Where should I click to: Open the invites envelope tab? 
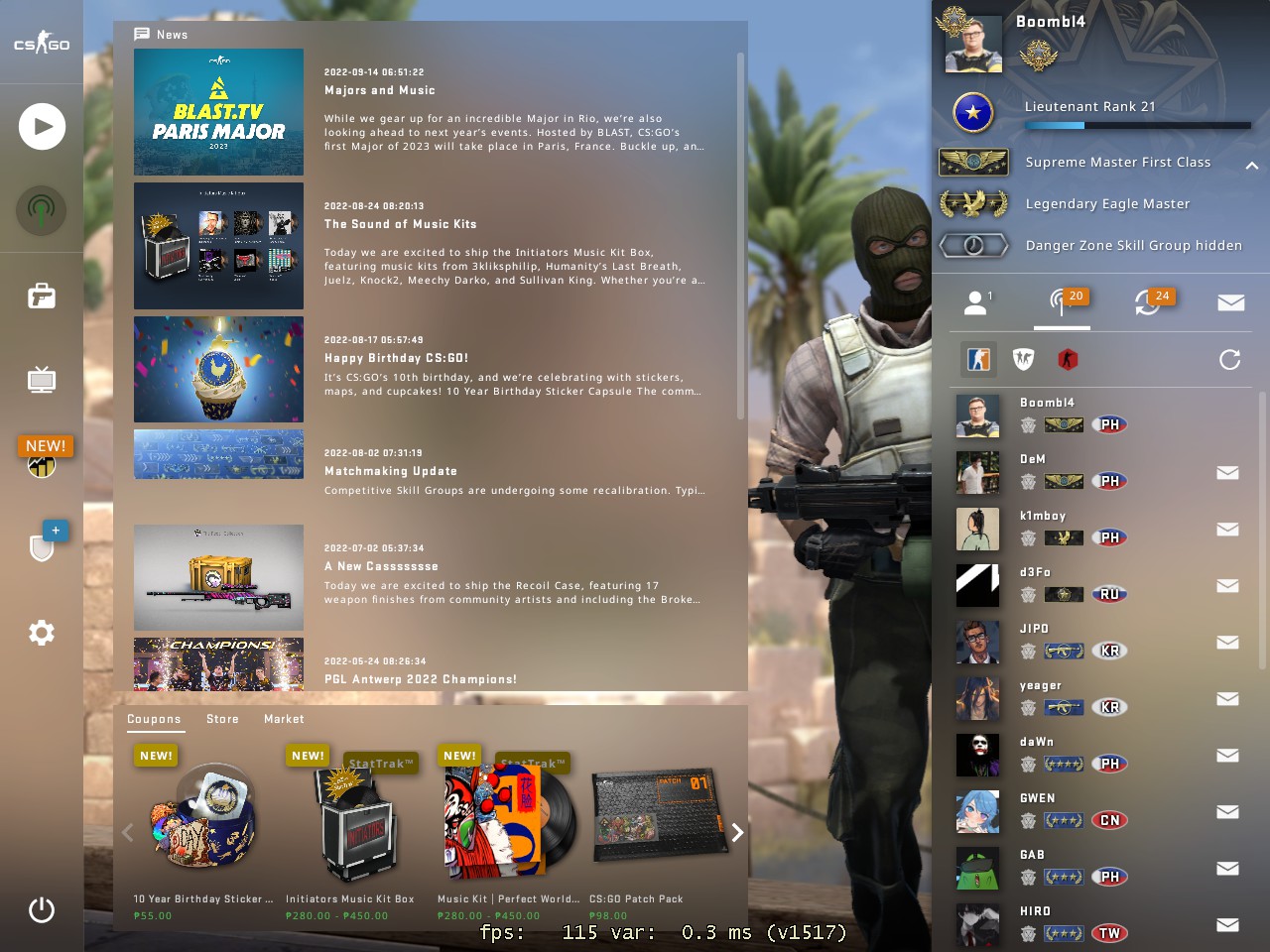click(x=1231, y=302)
